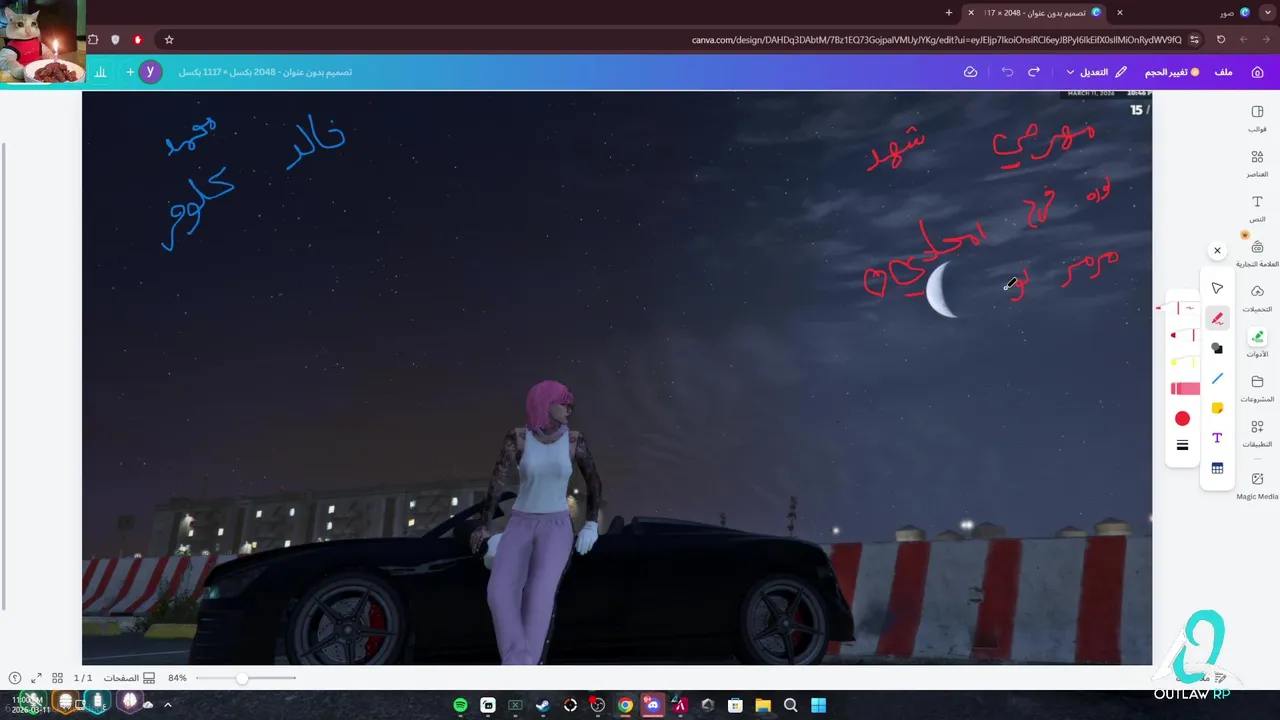Click the browser address bar URL
This screenshot has width=1280, height=720.
(936, 40)
